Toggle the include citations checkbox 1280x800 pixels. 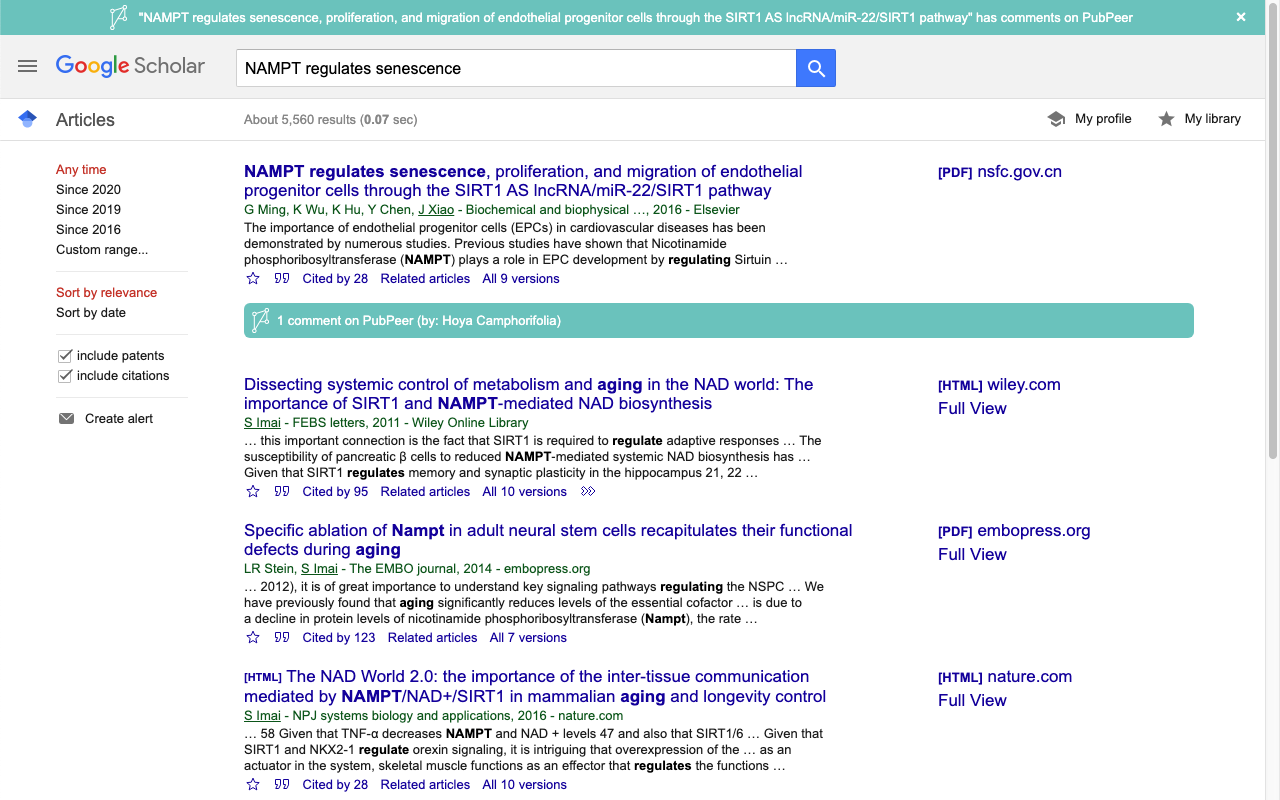[x=65, y=376]
